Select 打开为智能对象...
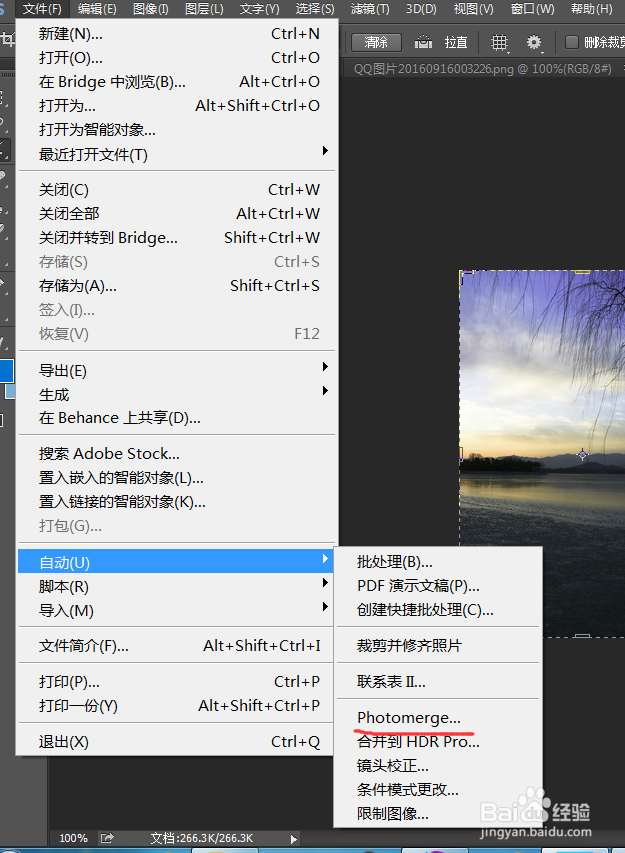This screenshot has height=853, width=625. [x=178, y=129]
